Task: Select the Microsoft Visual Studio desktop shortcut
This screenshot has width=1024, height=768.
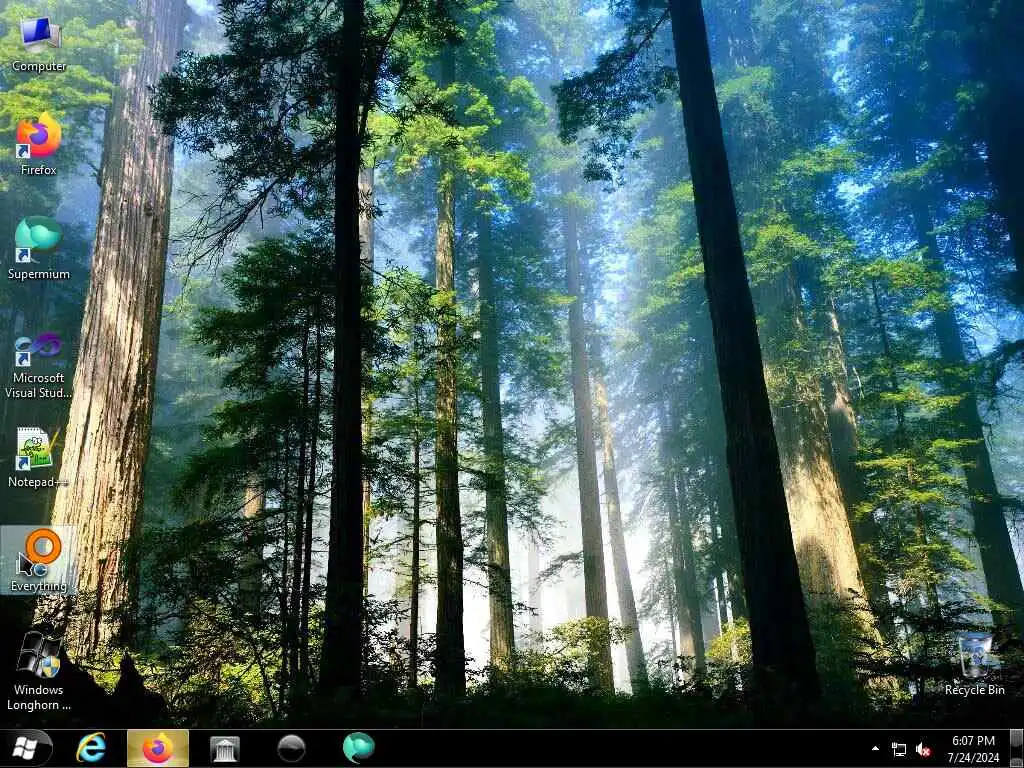Action: coord(39,366)
